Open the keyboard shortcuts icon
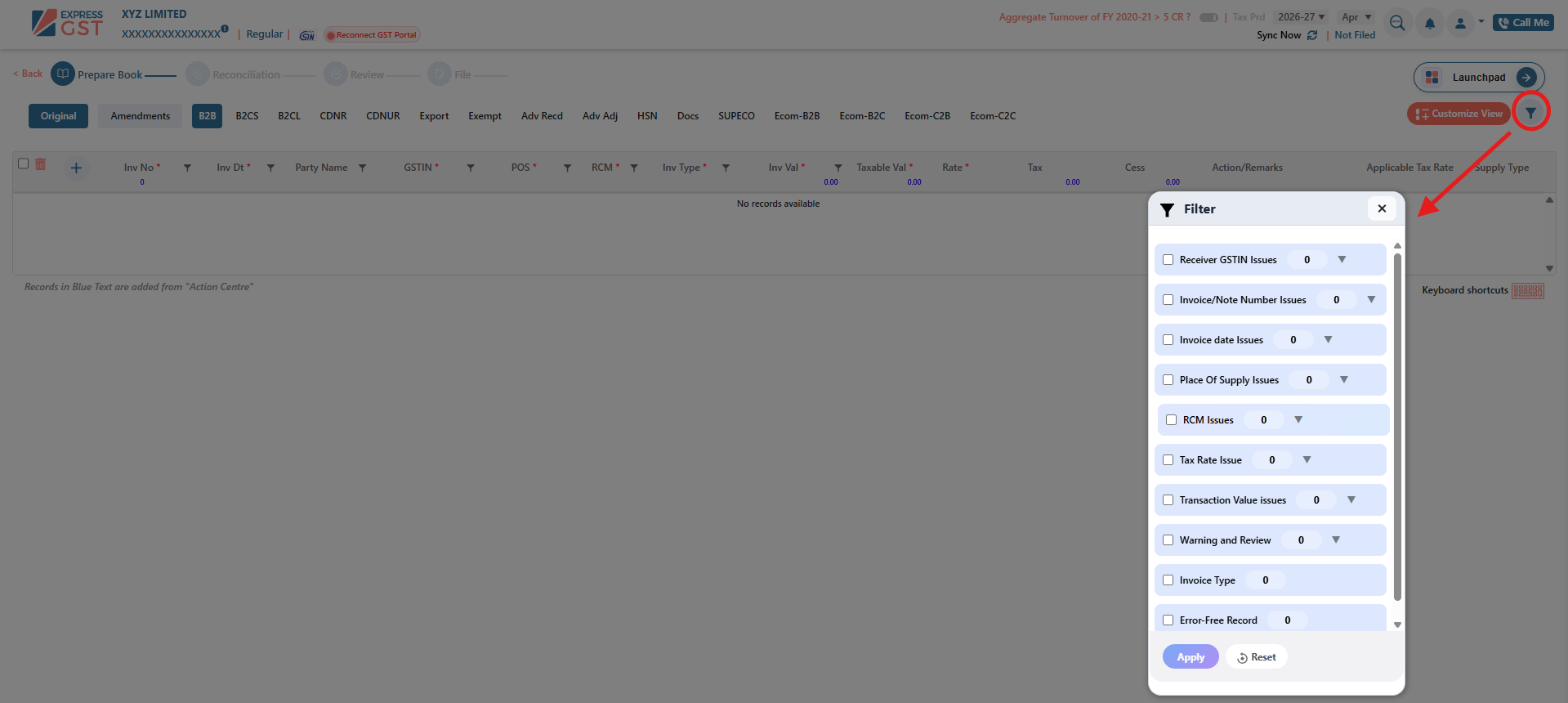The width and height of the screenshot is (1568, 703). click(x=1527, y=291)
